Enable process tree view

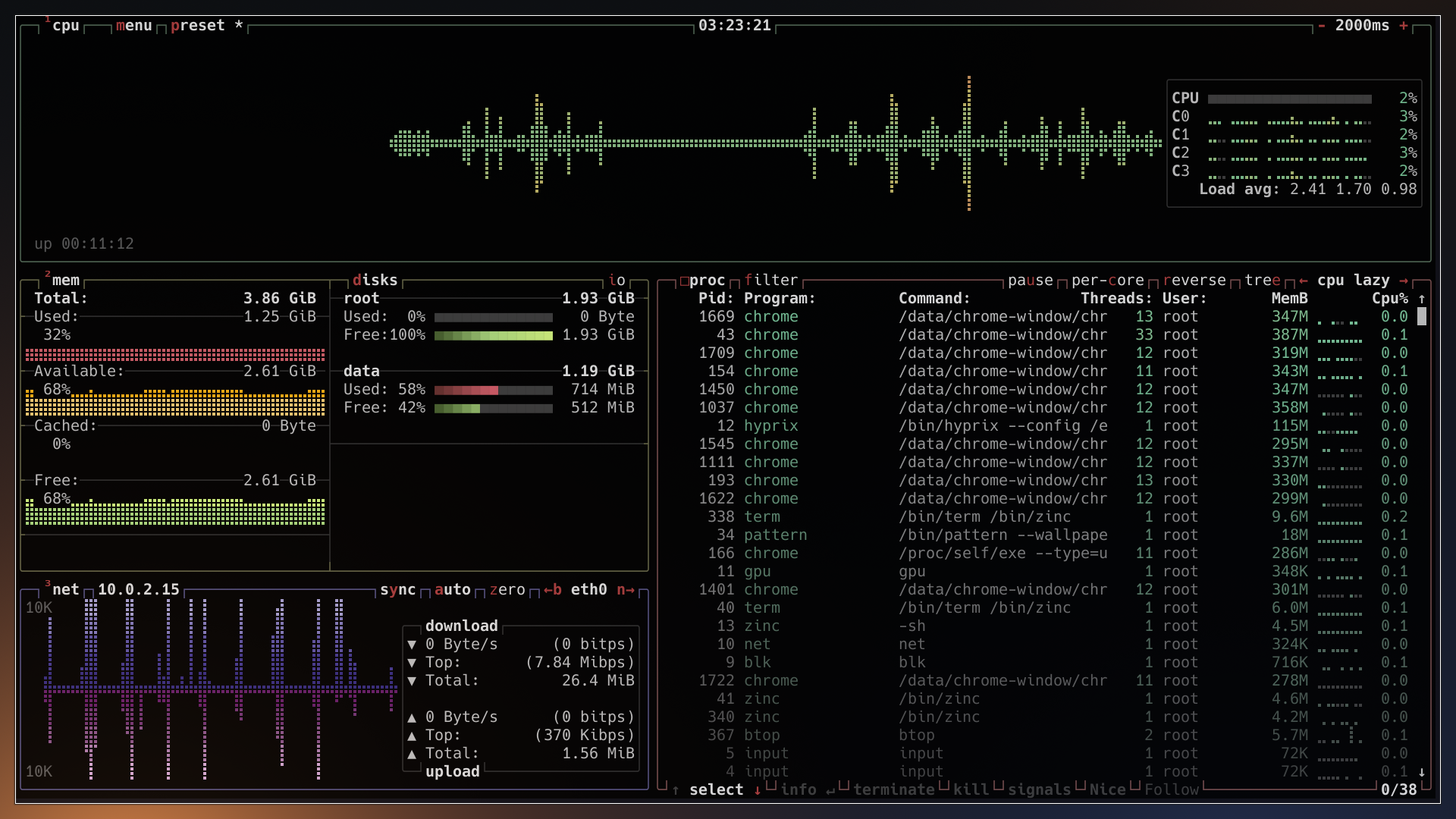point(1263,280)
